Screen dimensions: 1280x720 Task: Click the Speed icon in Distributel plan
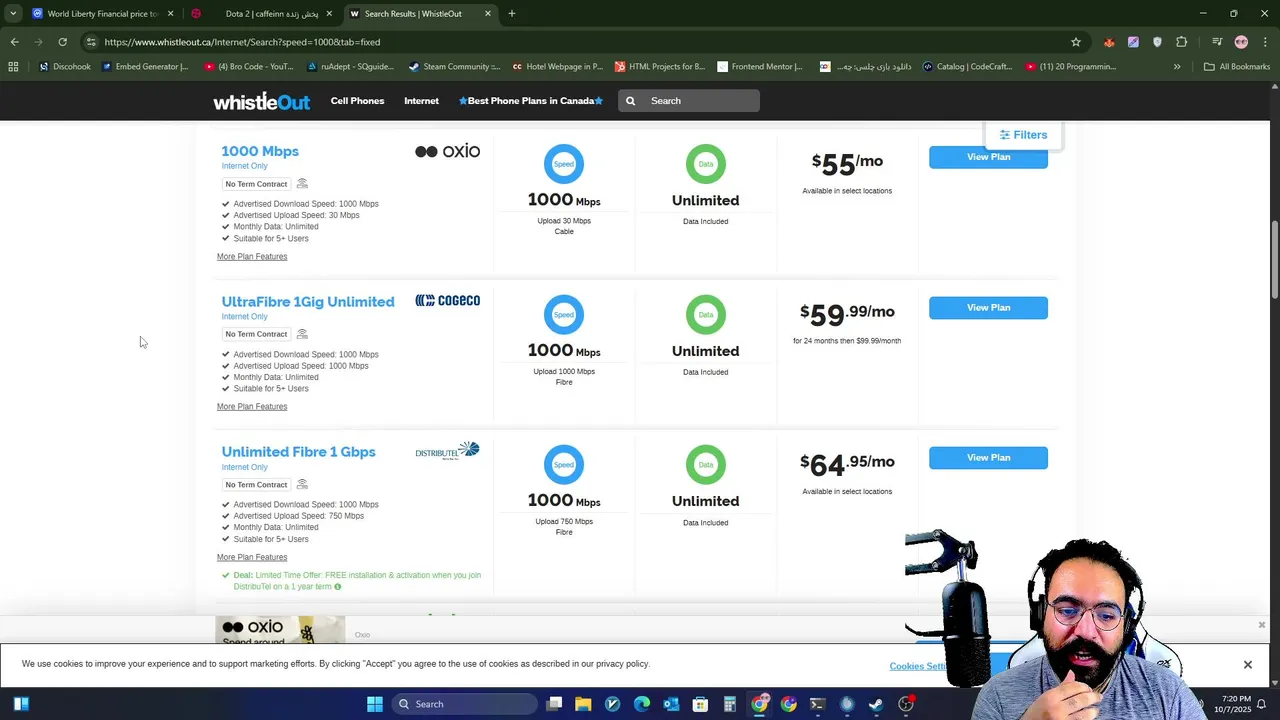click(564, 465)
